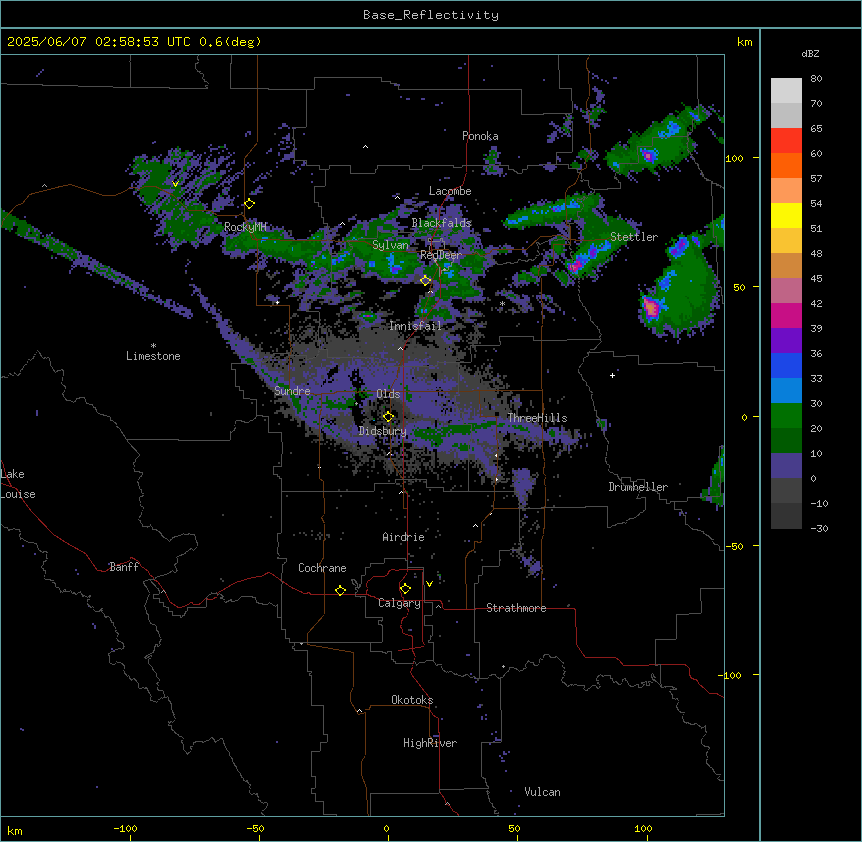Click the Banff label
The height and width of the screenshot is (842, 862).
pos(124,567)
